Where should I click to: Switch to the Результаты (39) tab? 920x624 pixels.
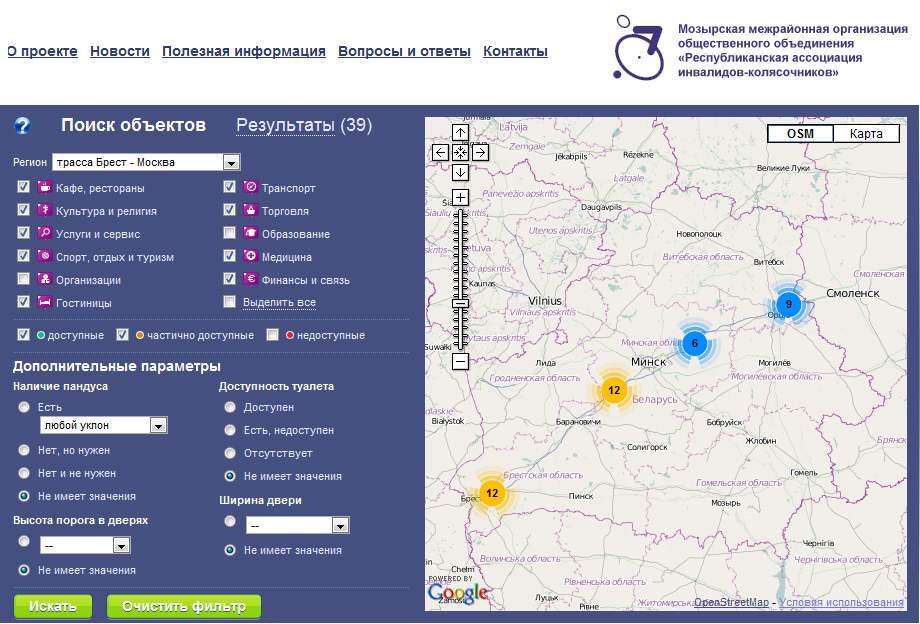304,125
